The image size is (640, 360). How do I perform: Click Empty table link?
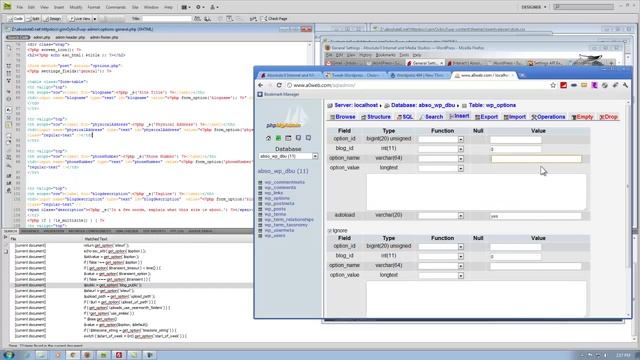tap(582, 117)
